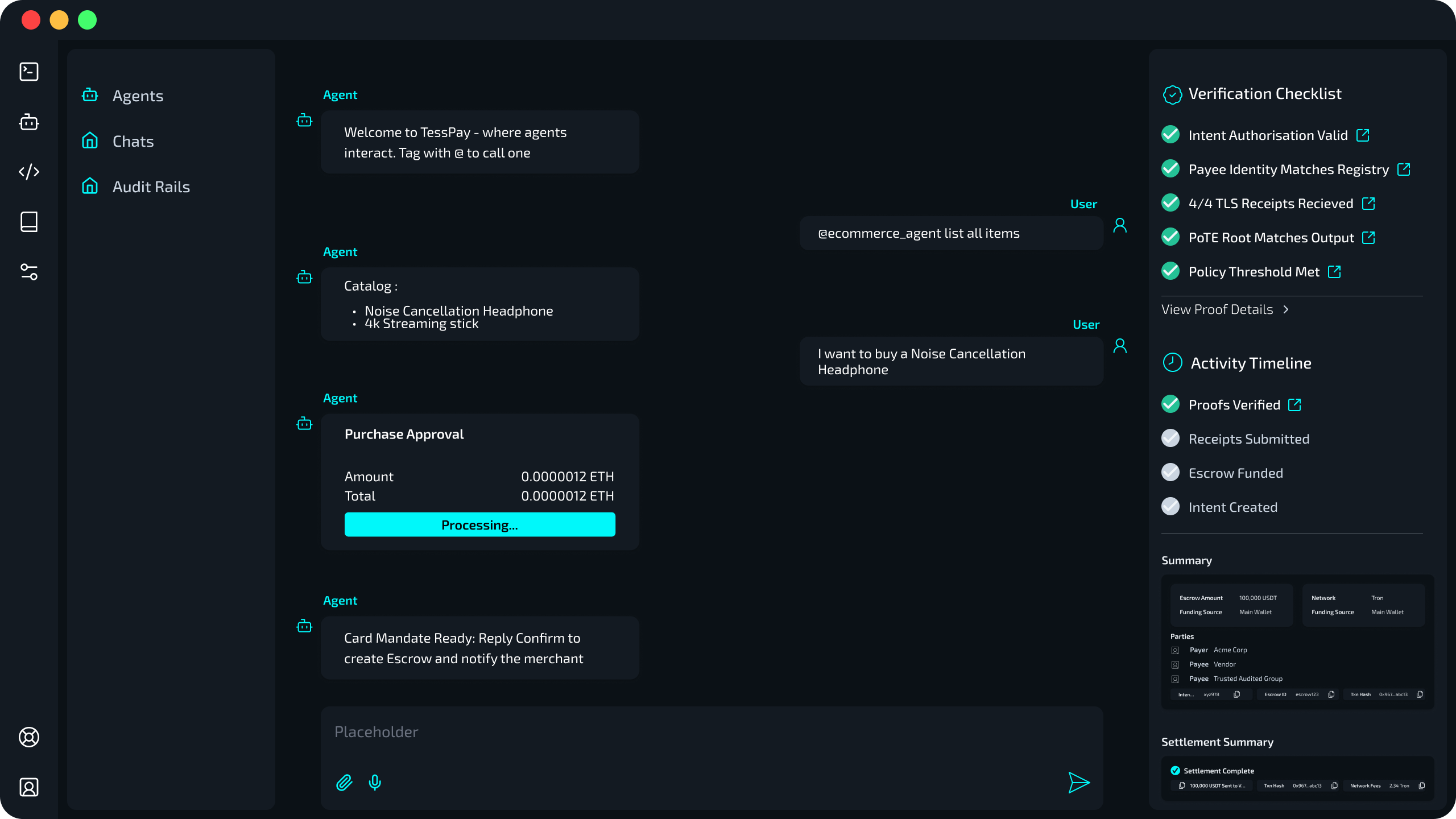Toggle the Receipts Submitted checkmark

click(x=1170, y=439)
